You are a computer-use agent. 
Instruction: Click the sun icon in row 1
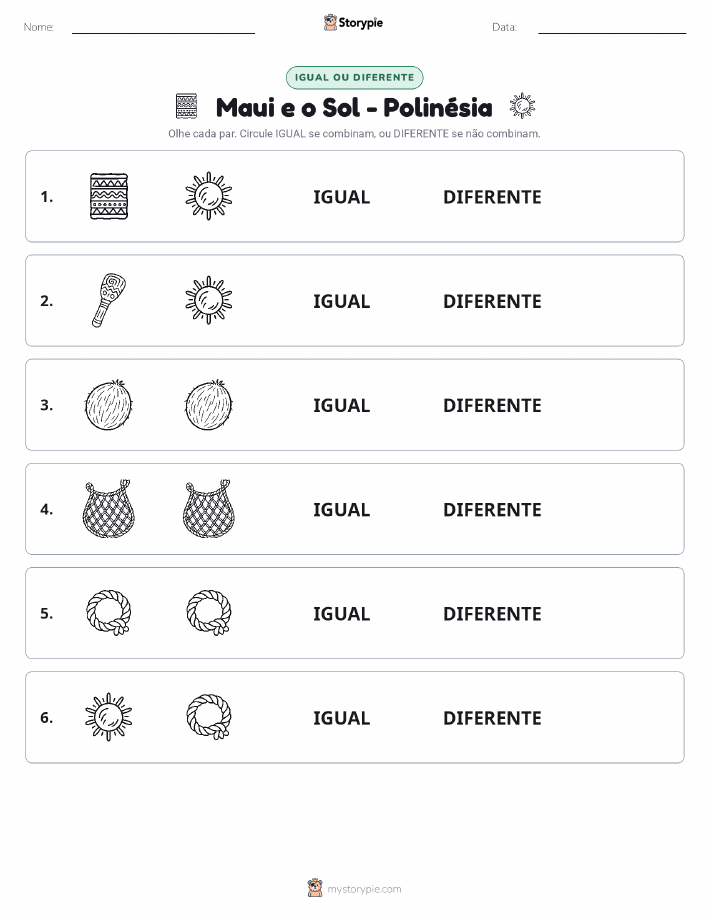[x=209, y=196]
